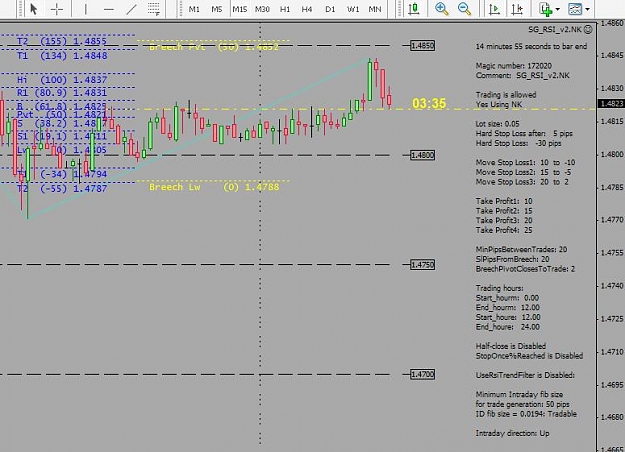Click the 1.4770 price scale value

tap(613, 220)
